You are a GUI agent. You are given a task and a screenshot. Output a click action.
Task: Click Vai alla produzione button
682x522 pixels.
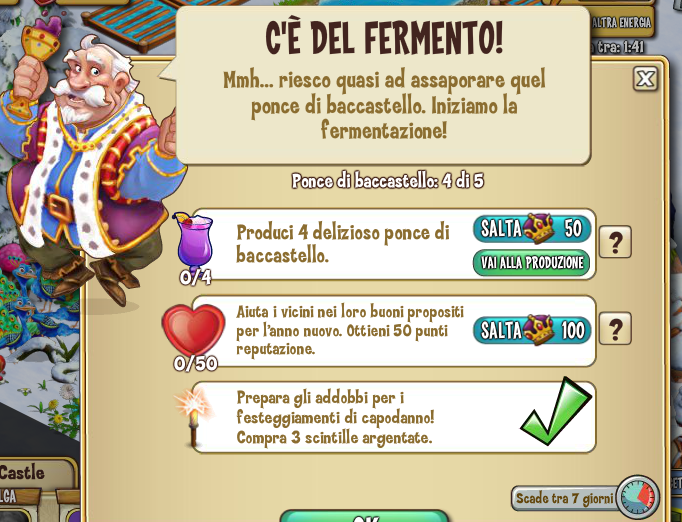click(x=532, y=263)
